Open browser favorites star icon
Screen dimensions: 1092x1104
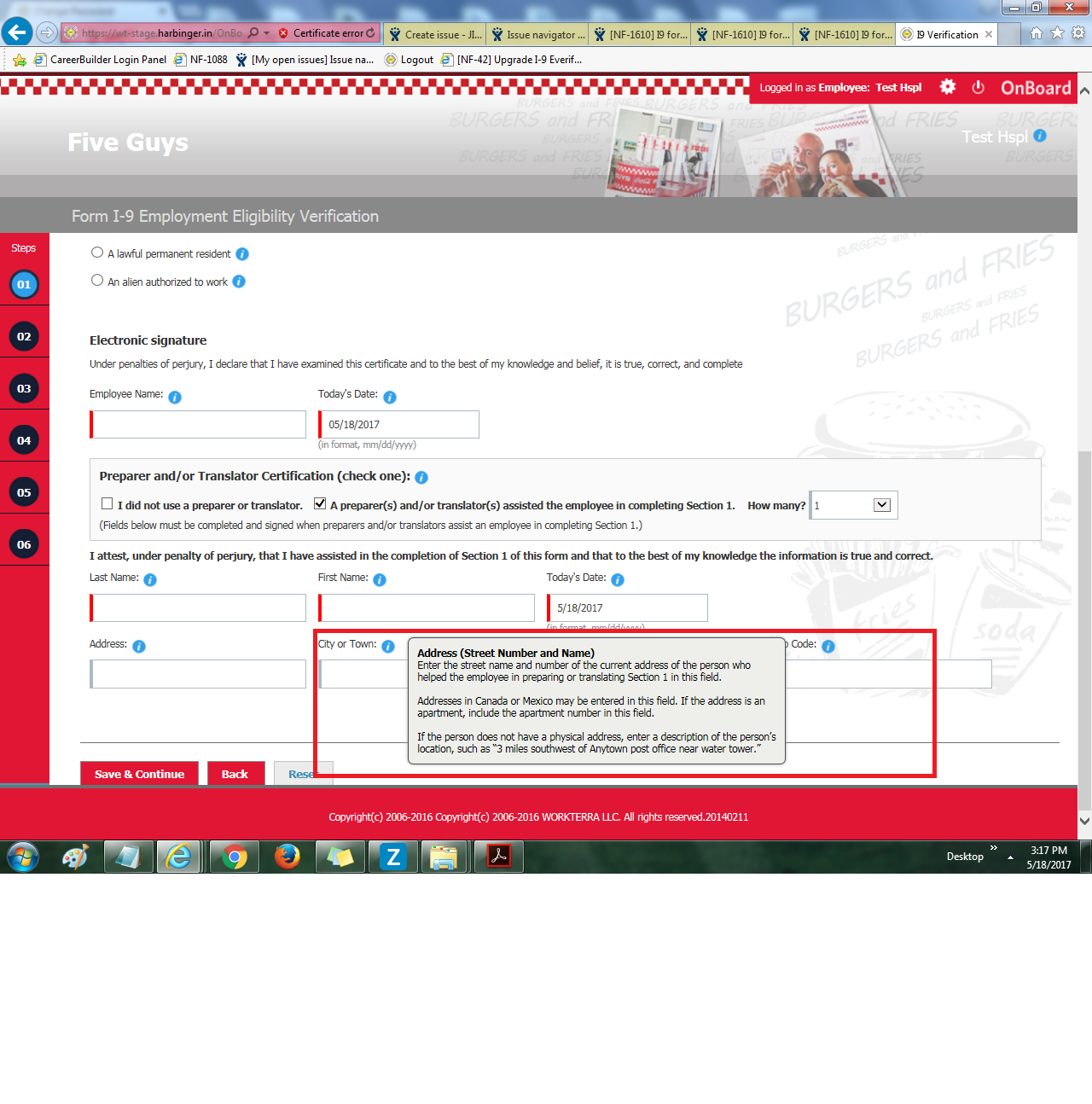[1058, 33]
